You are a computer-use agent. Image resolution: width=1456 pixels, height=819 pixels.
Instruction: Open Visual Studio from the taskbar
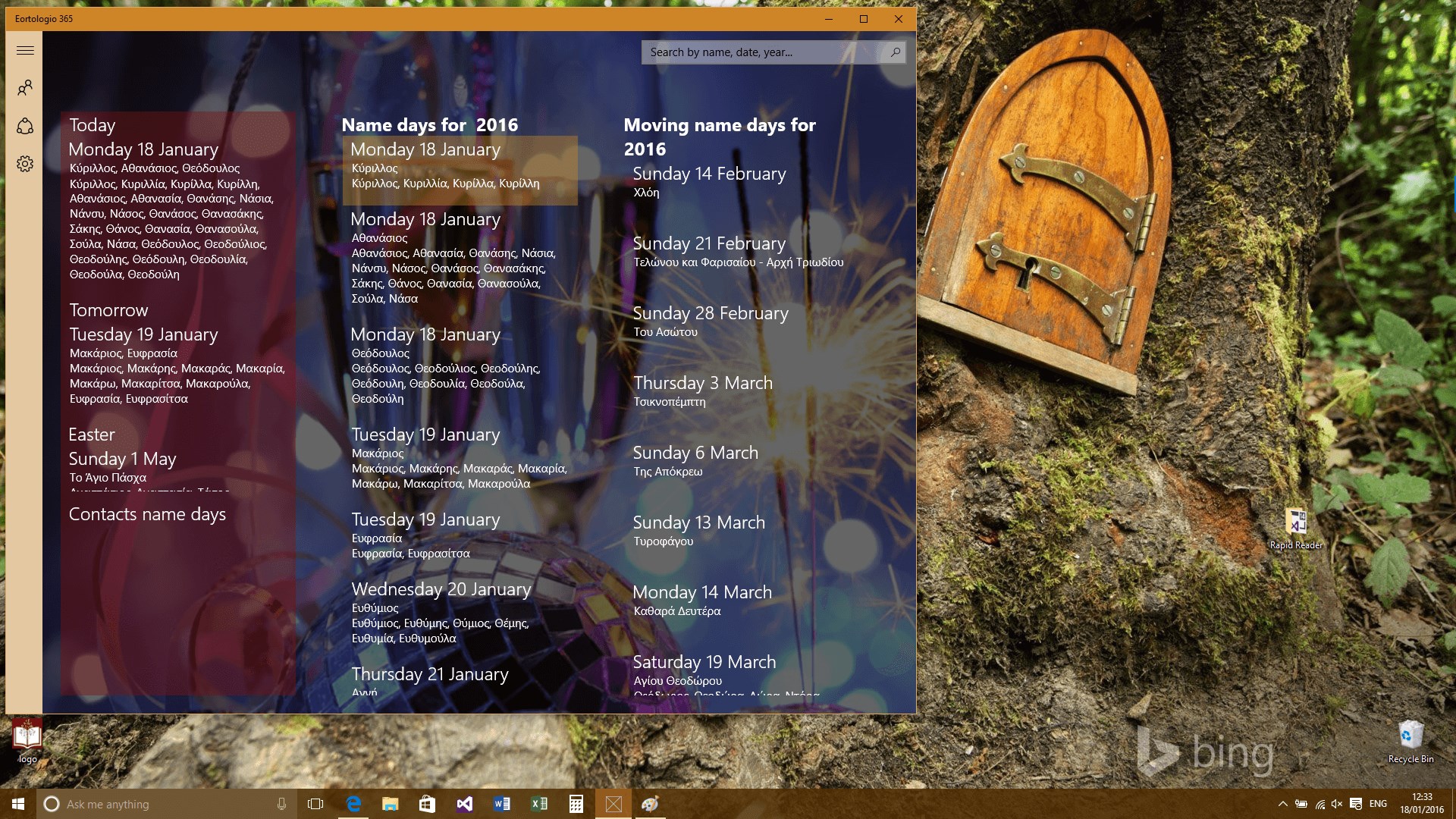coord(465,804)
